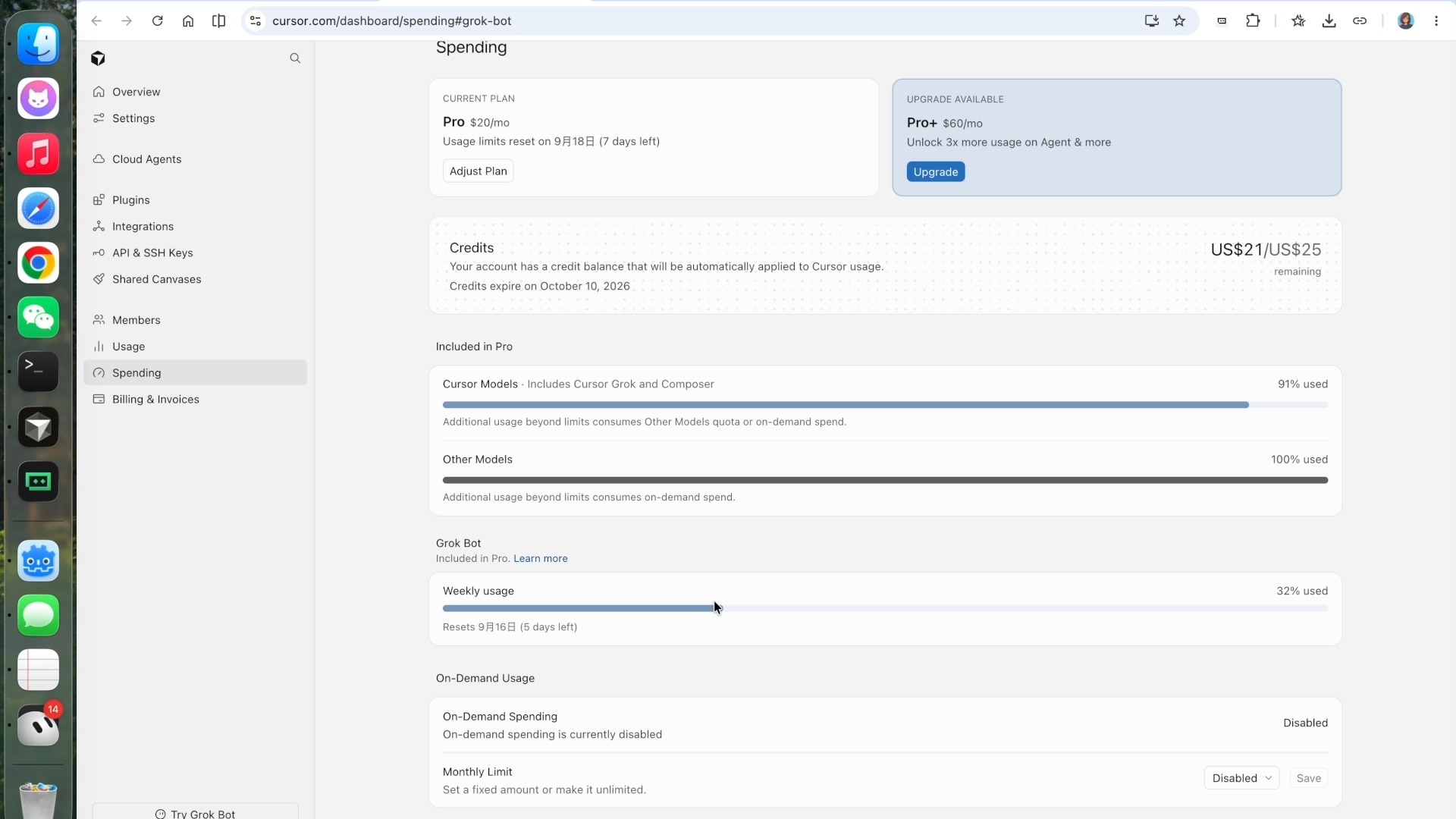
Task: Bookmark this page with the star icon
Action: [x=1179, y=21]
